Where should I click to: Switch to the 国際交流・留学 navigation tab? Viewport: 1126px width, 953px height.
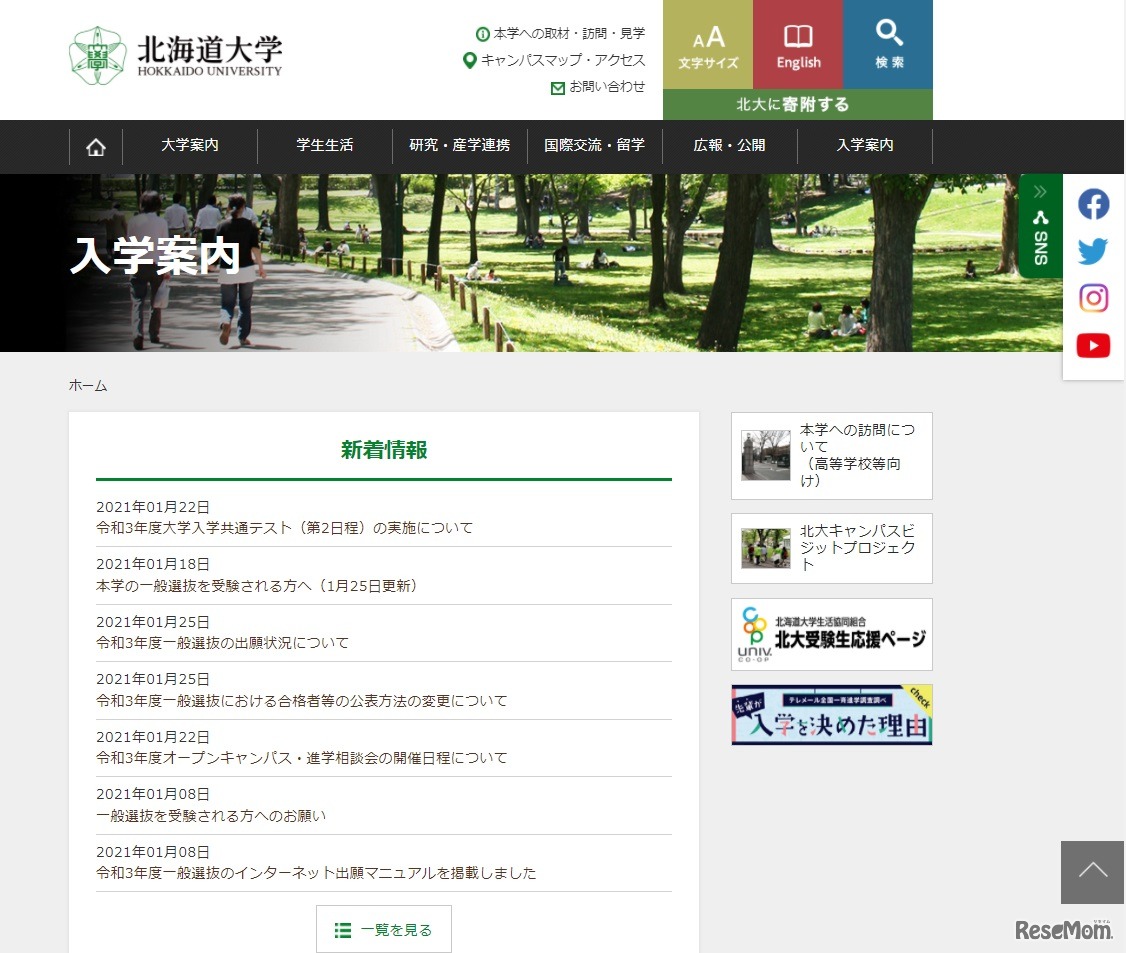594,146
